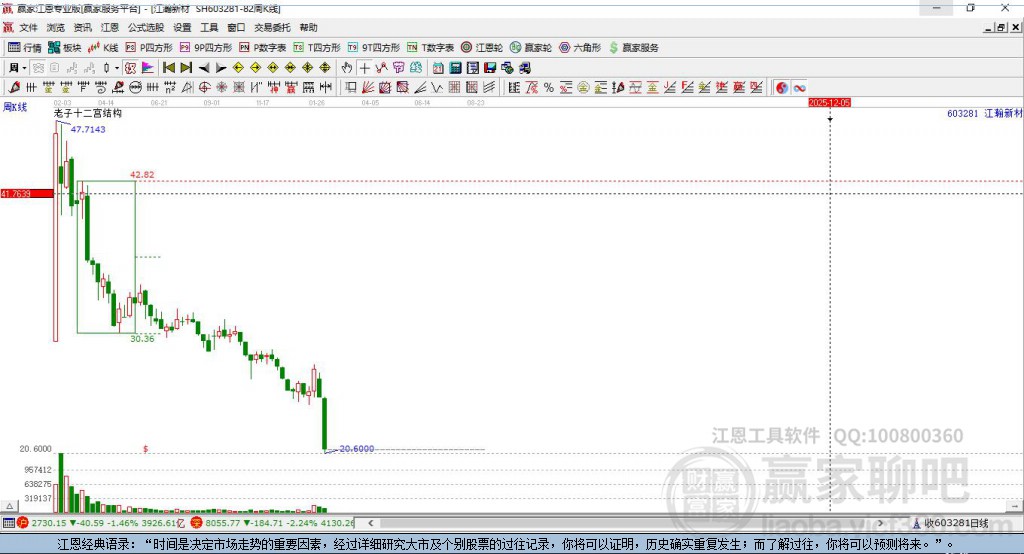1024x554 pixels.
Task: Open the 浏览 menu
Action: point(56,27)
